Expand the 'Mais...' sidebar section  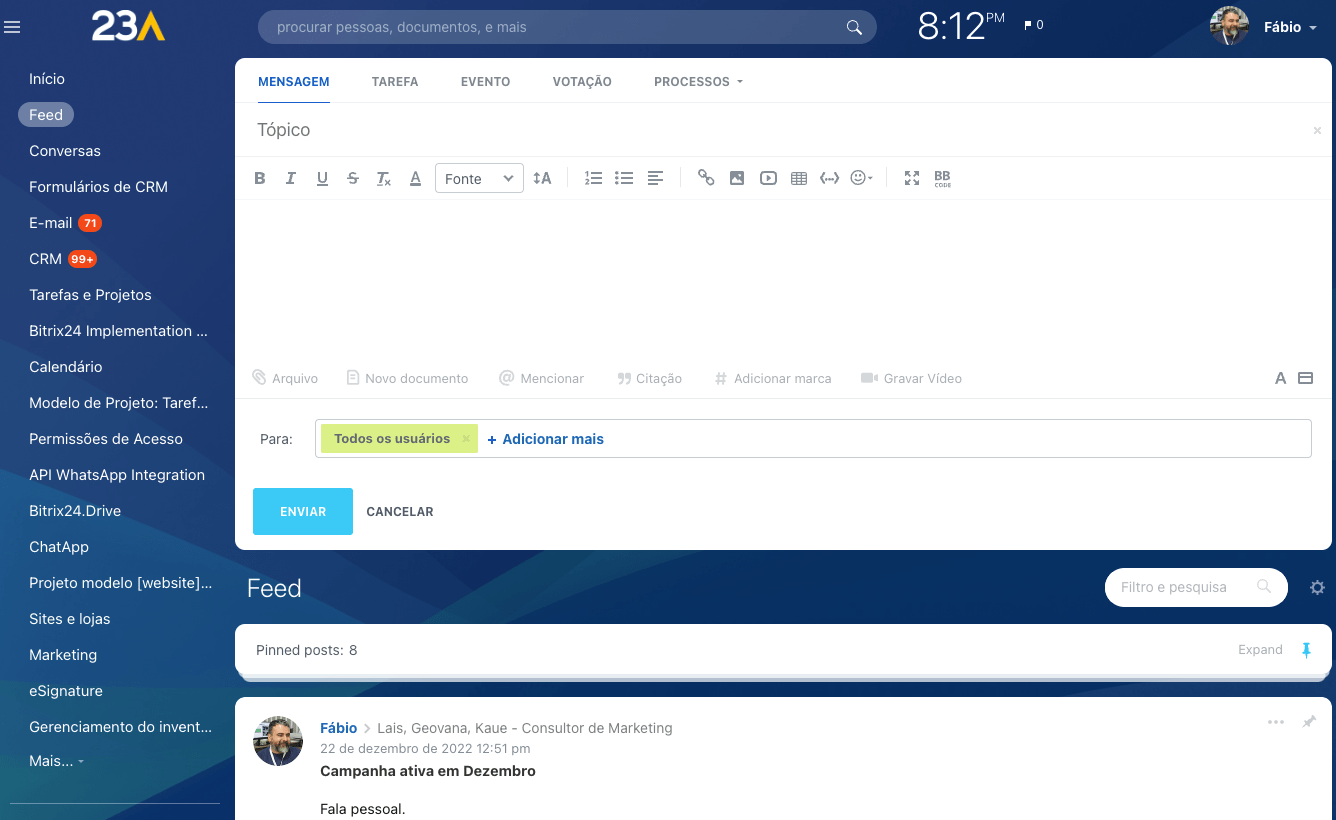point(52,761)
